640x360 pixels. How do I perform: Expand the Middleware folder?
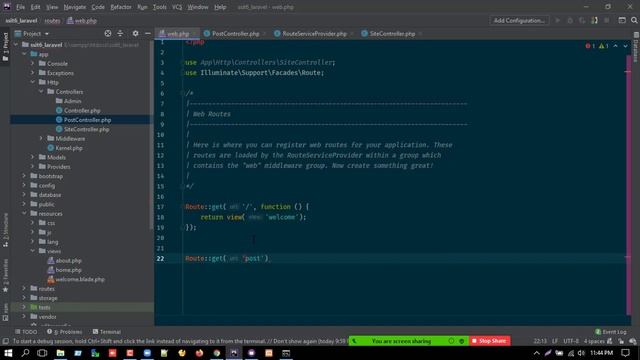[41, 138]
